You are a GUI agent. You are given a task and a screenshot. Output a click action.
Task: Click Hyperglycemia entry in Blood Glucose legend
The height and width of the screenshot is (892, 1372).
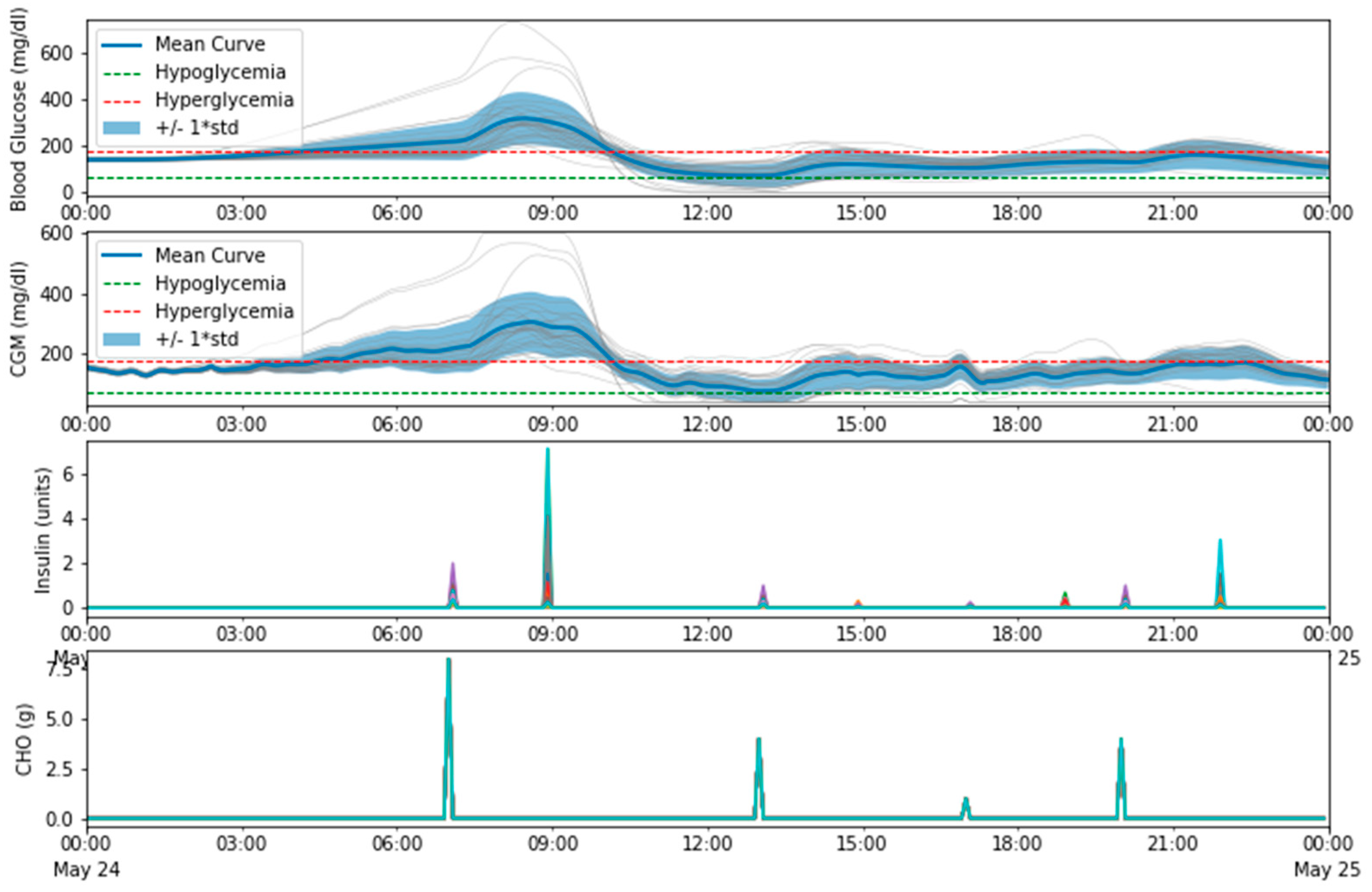pyautogui.click(x=224, y=100)
